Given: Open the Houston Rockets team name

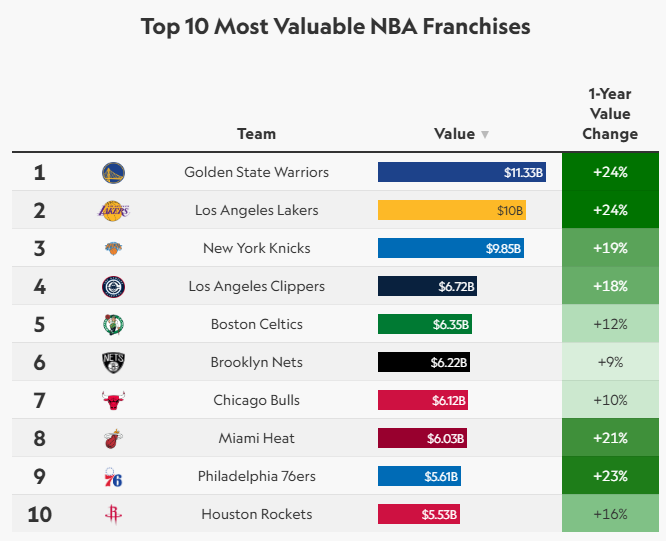Looking at the screenshot, I should (x=256, y=514).
